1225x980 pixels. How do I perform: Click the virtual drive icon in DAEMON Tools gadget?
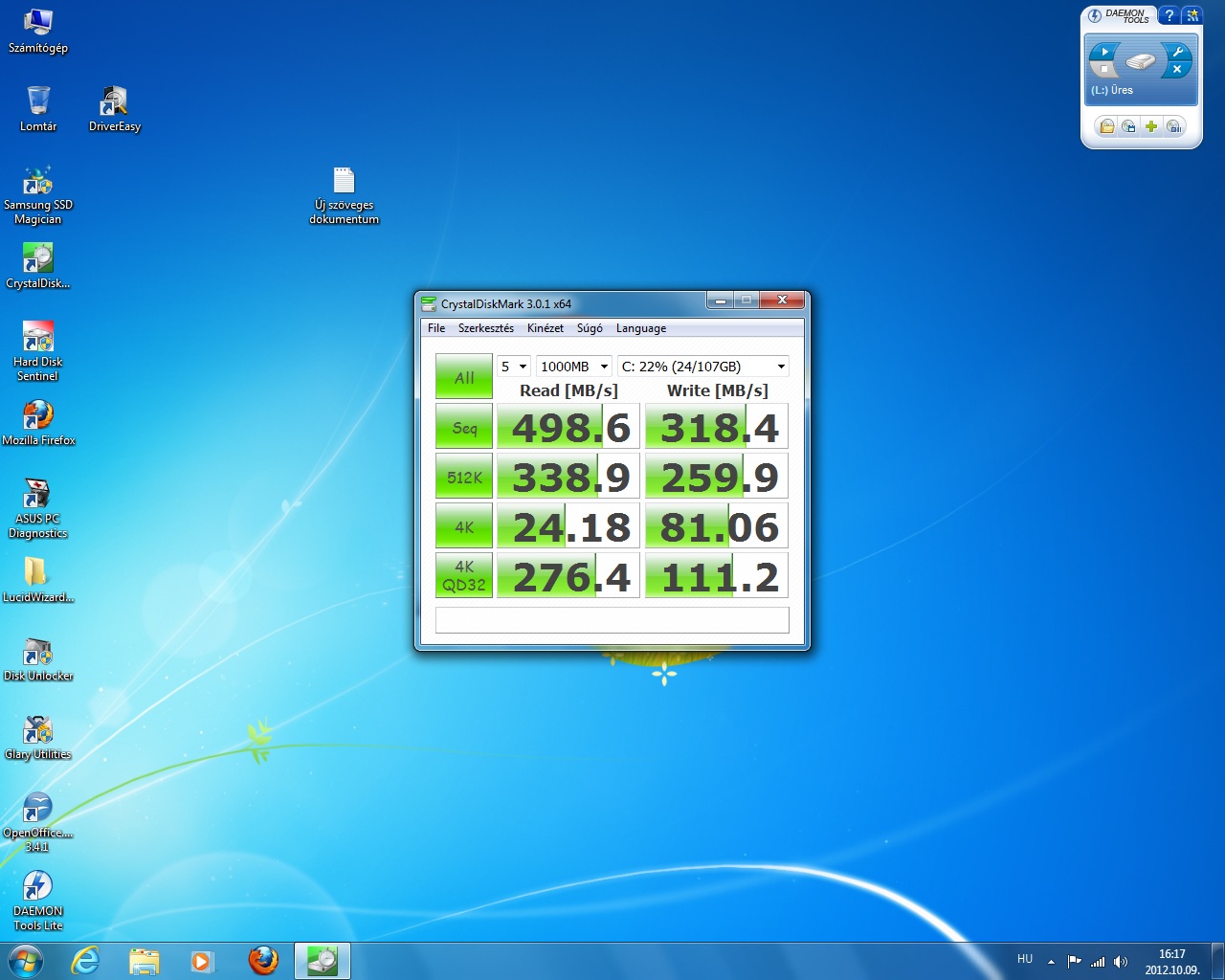1141,61
